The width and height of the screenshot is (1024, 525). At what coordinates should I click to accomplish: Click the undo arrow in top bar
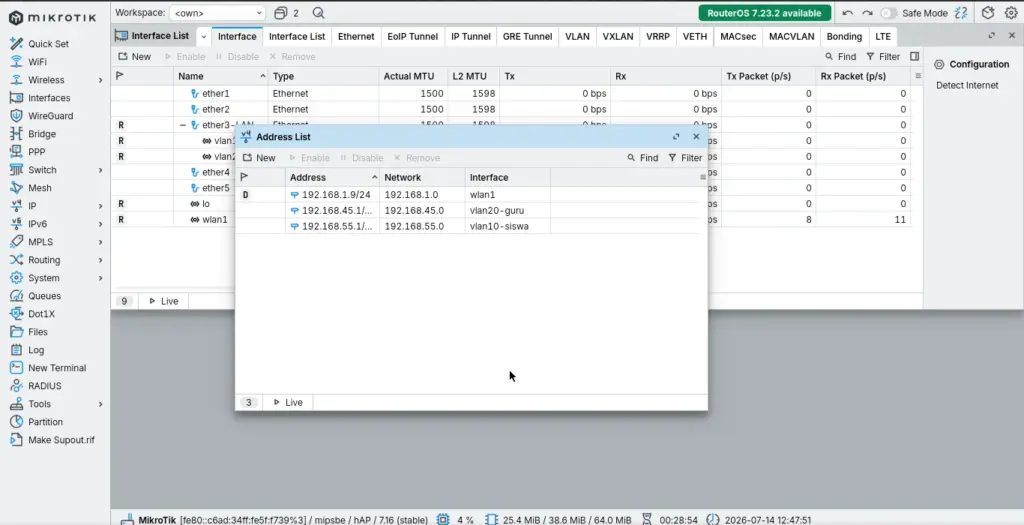pos(848,13)
